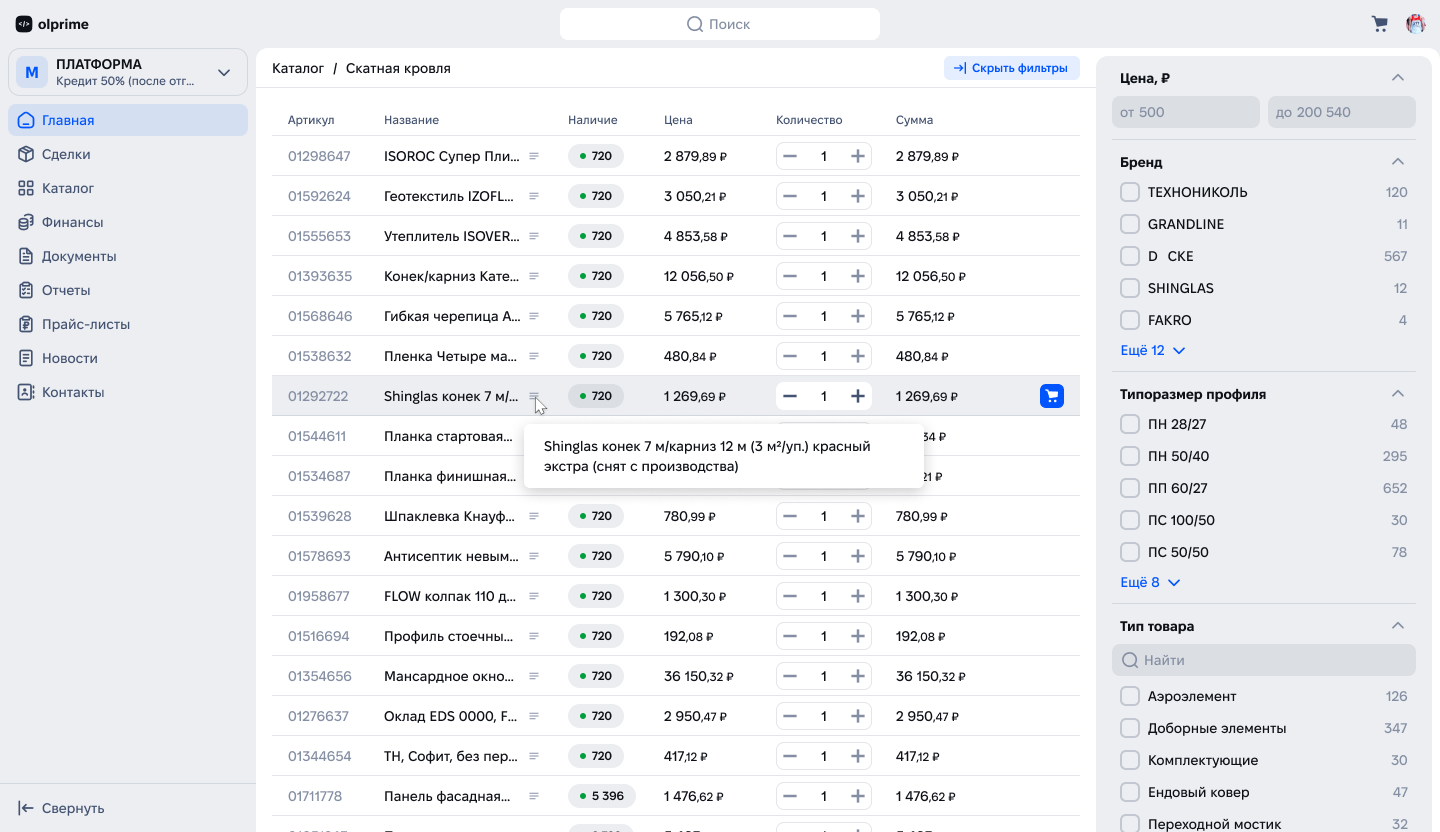1440x832 pixels.
Task: Tick the ПН 50/40 profile size checkbox
Action: 1130,456
